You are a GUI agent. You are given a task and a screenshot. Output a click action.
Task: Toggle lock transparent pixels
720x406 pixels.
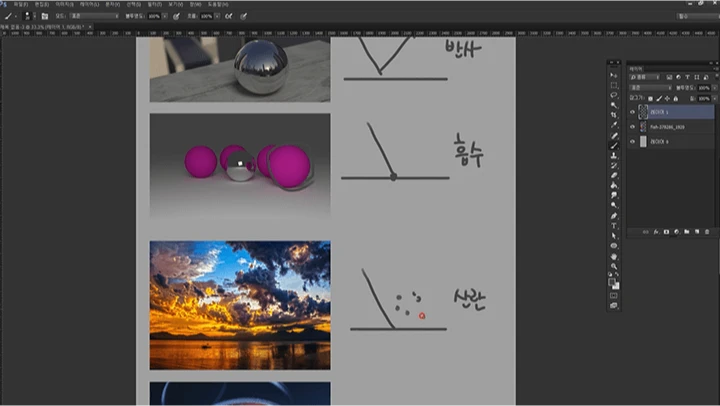650,99
